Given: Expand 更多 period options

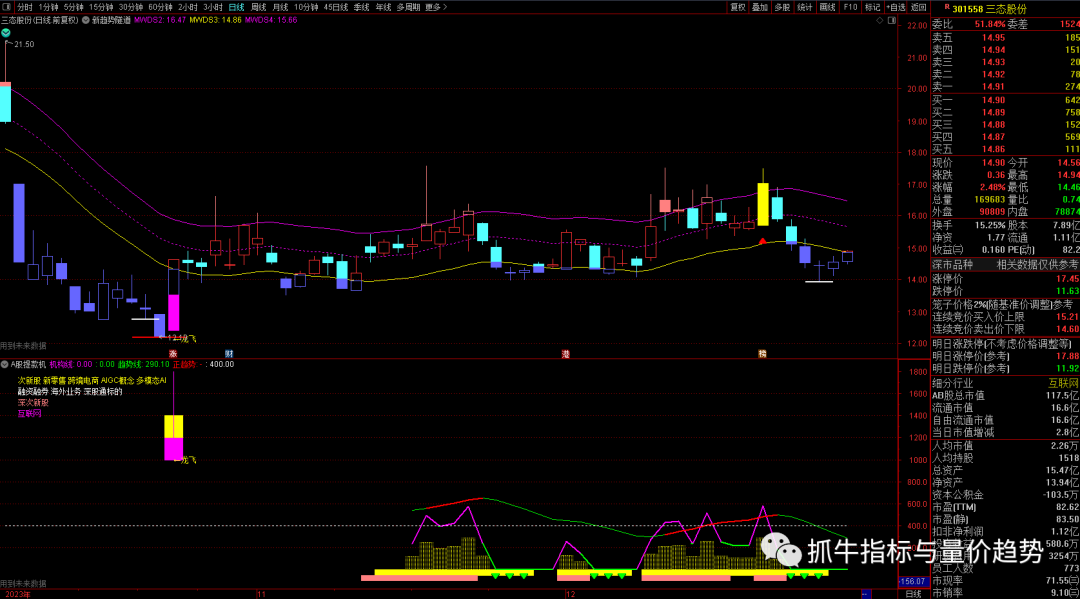Looking at the screenshot, I should point(436,7).
